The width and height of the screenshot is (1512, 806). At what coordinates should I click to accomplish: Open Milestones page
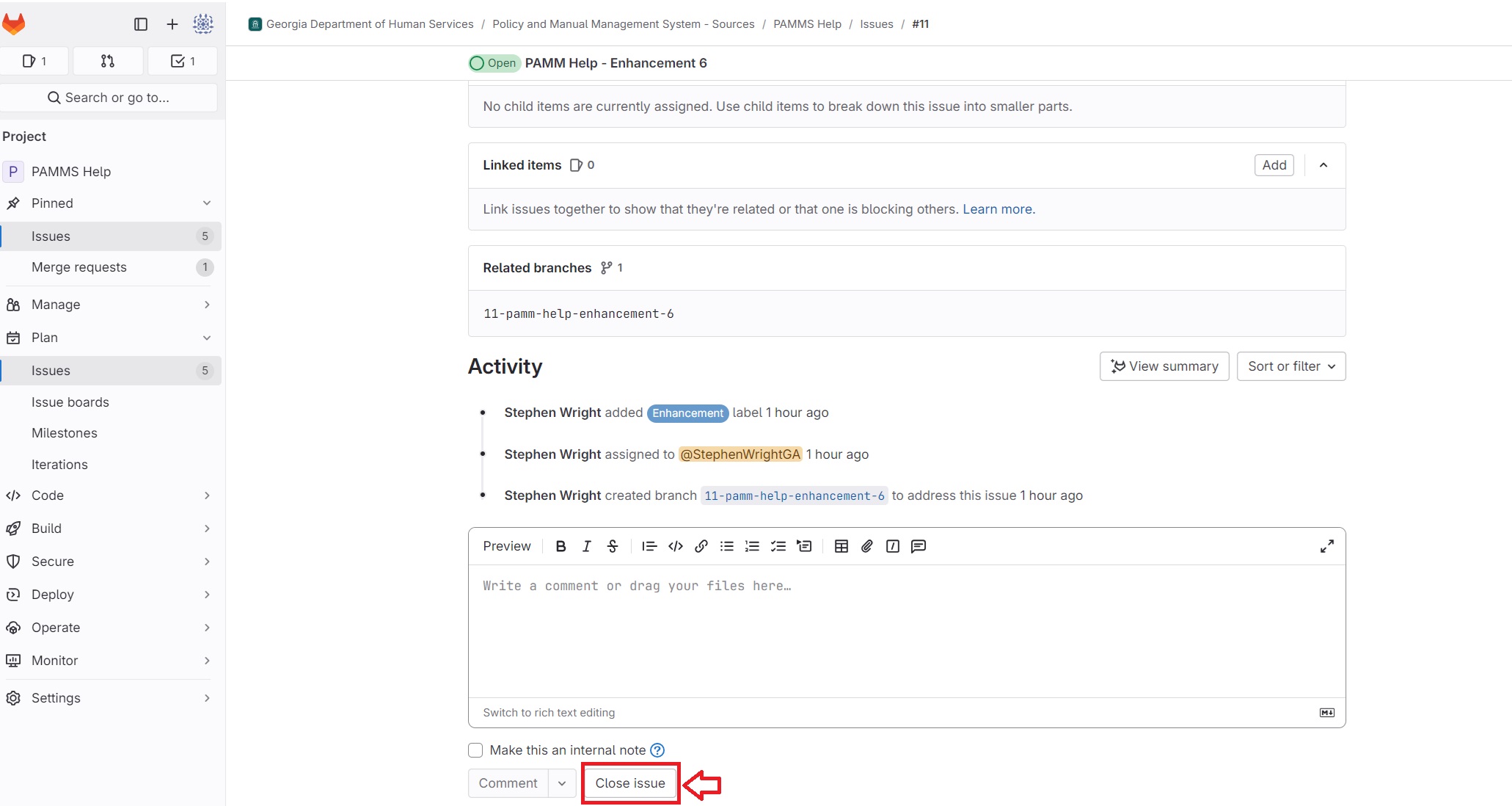110,433
